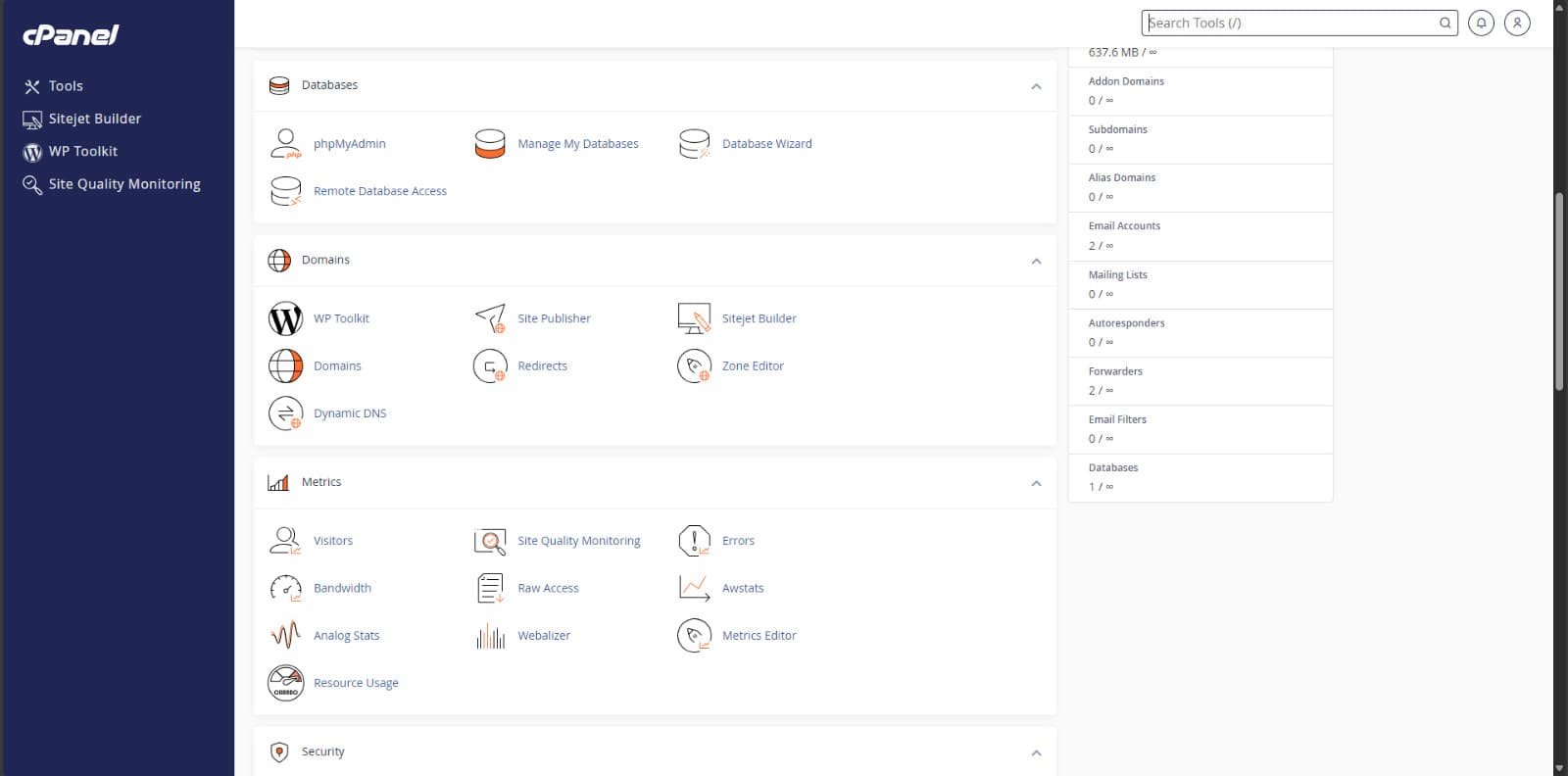
Task: Open the user account icon
Action: tap(1517, 23)
